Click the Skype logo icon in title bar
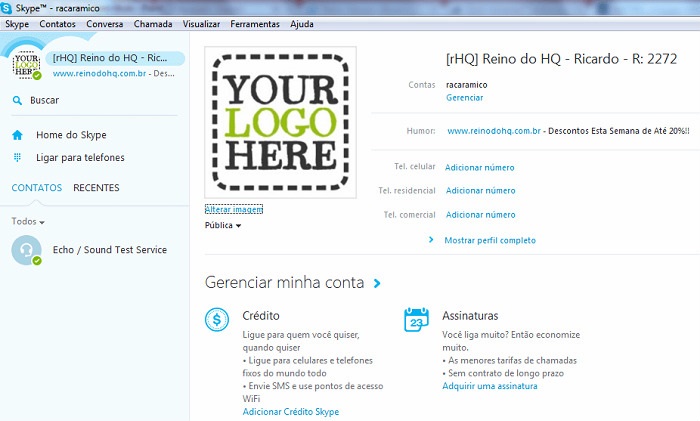Viewport: 700px width, 421px height. pos(6,8)
